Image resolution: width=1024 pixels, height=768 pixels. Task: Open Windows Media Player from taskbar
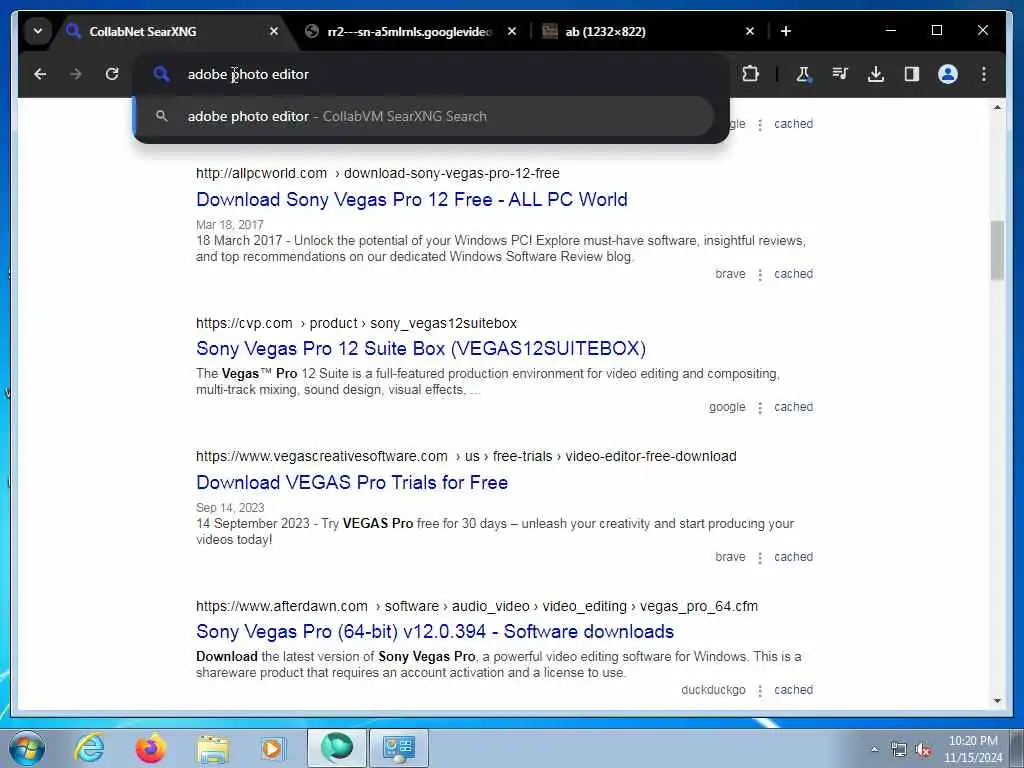click(274, 748)
